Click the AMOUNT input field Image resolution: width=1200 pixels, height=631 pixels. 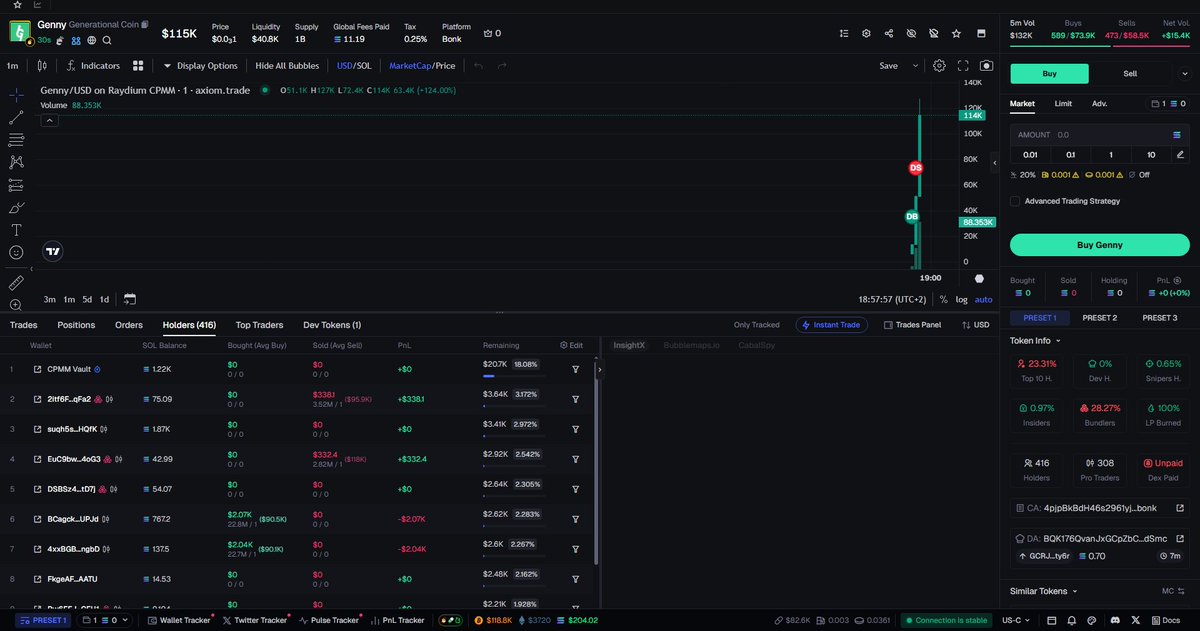pyautogui.click(x=1099, y=134)
